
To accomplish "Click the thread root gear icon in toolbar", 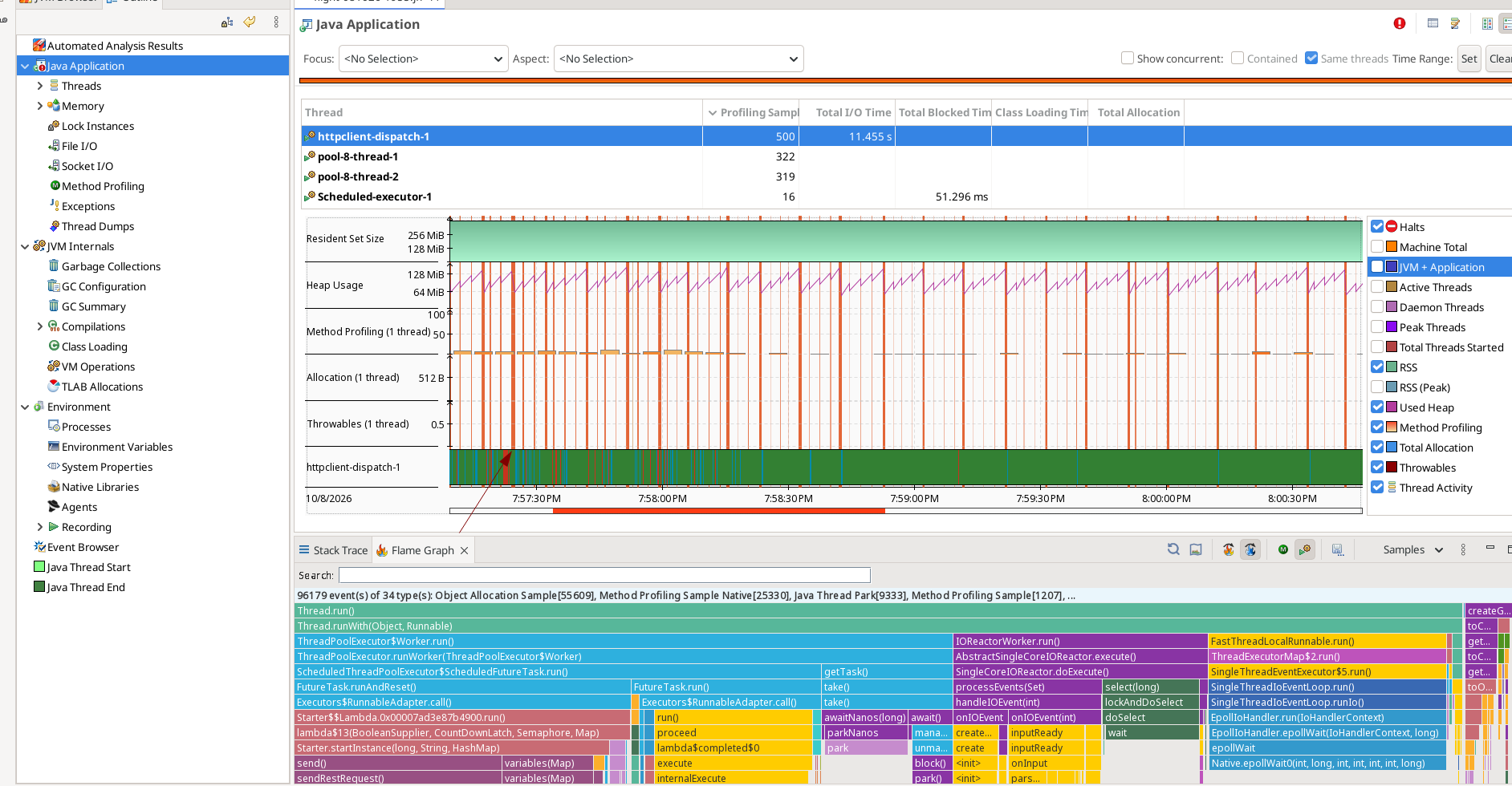I will pyautogui.click(x=1305, y=549).
